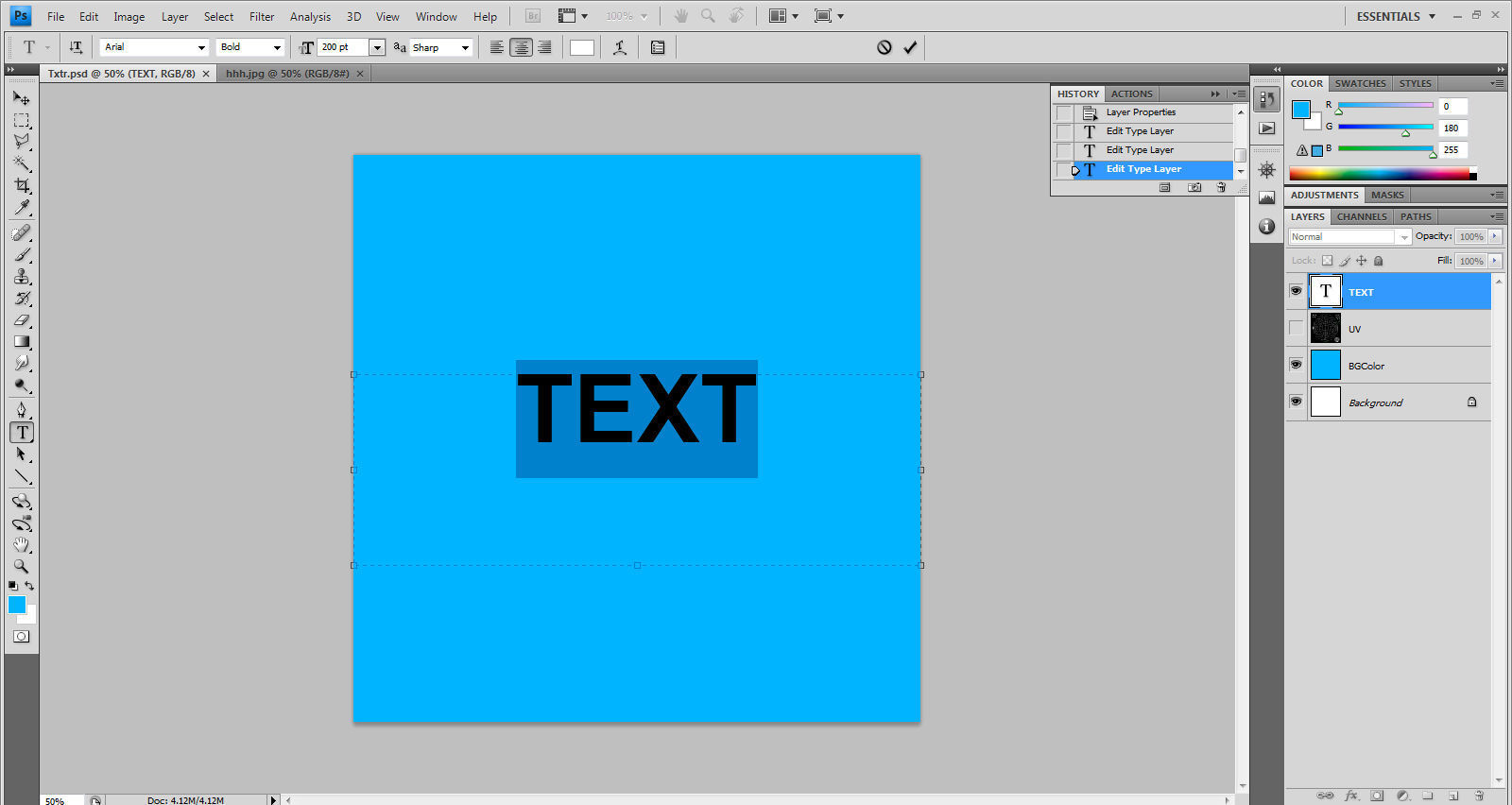Choose the Magic Wand tool

pos(22,163)
